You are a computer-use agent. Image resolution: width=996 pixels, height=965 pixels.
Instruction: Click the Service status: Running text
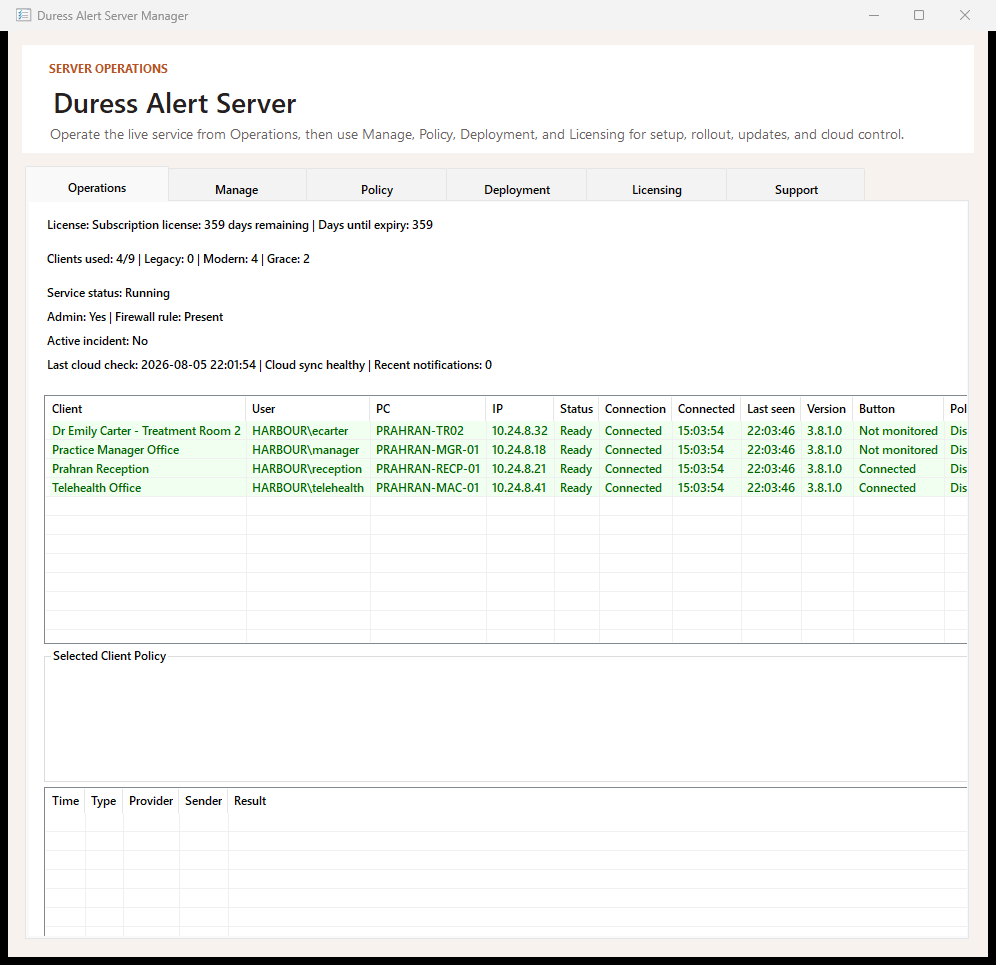[x=109, y=293]
